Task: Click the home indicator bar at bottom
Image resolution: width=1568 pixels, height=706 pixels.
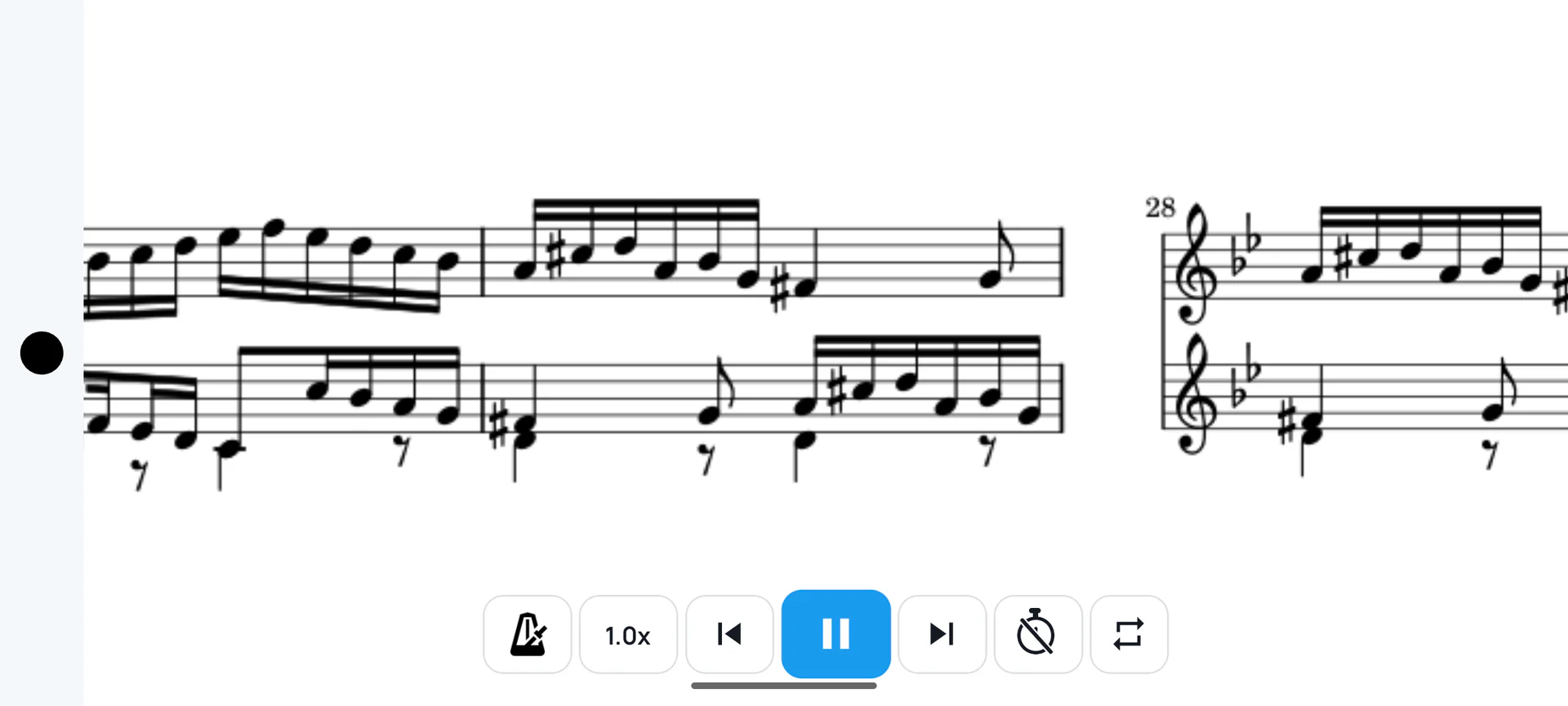Action: (784, 686)
